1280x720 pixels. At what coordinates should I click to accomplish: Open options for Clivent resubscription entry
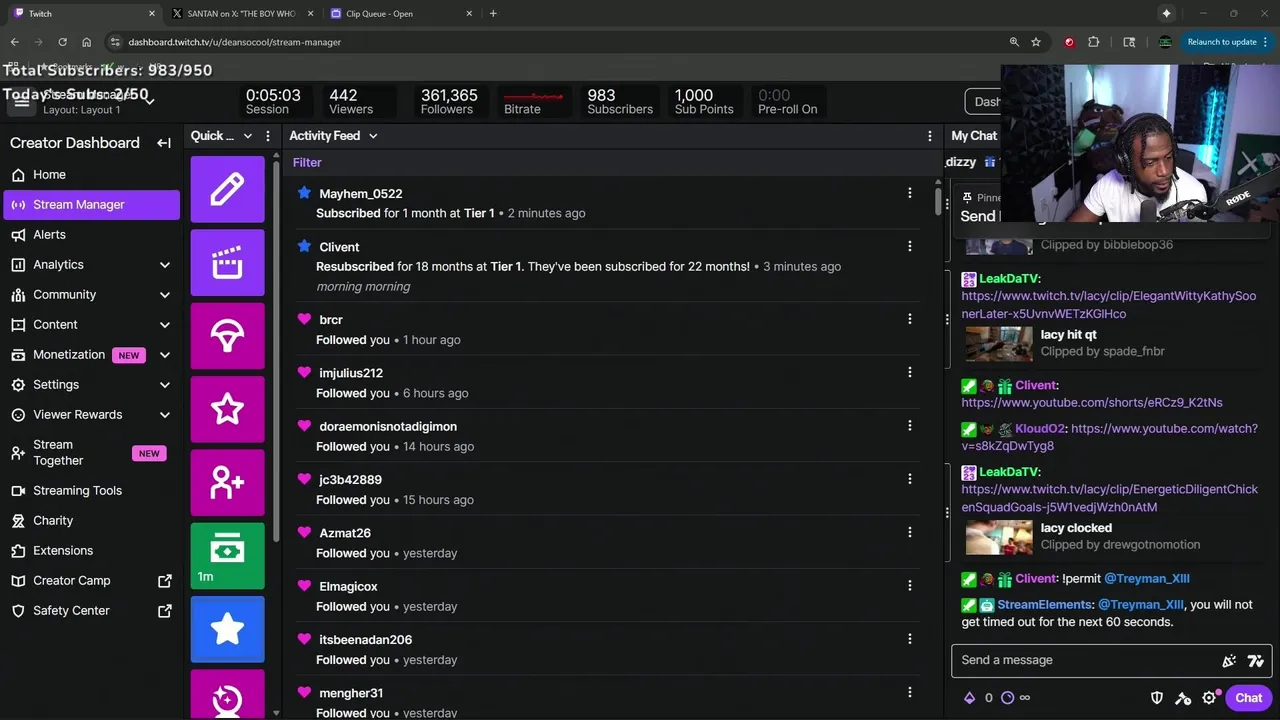pos(909,246)
